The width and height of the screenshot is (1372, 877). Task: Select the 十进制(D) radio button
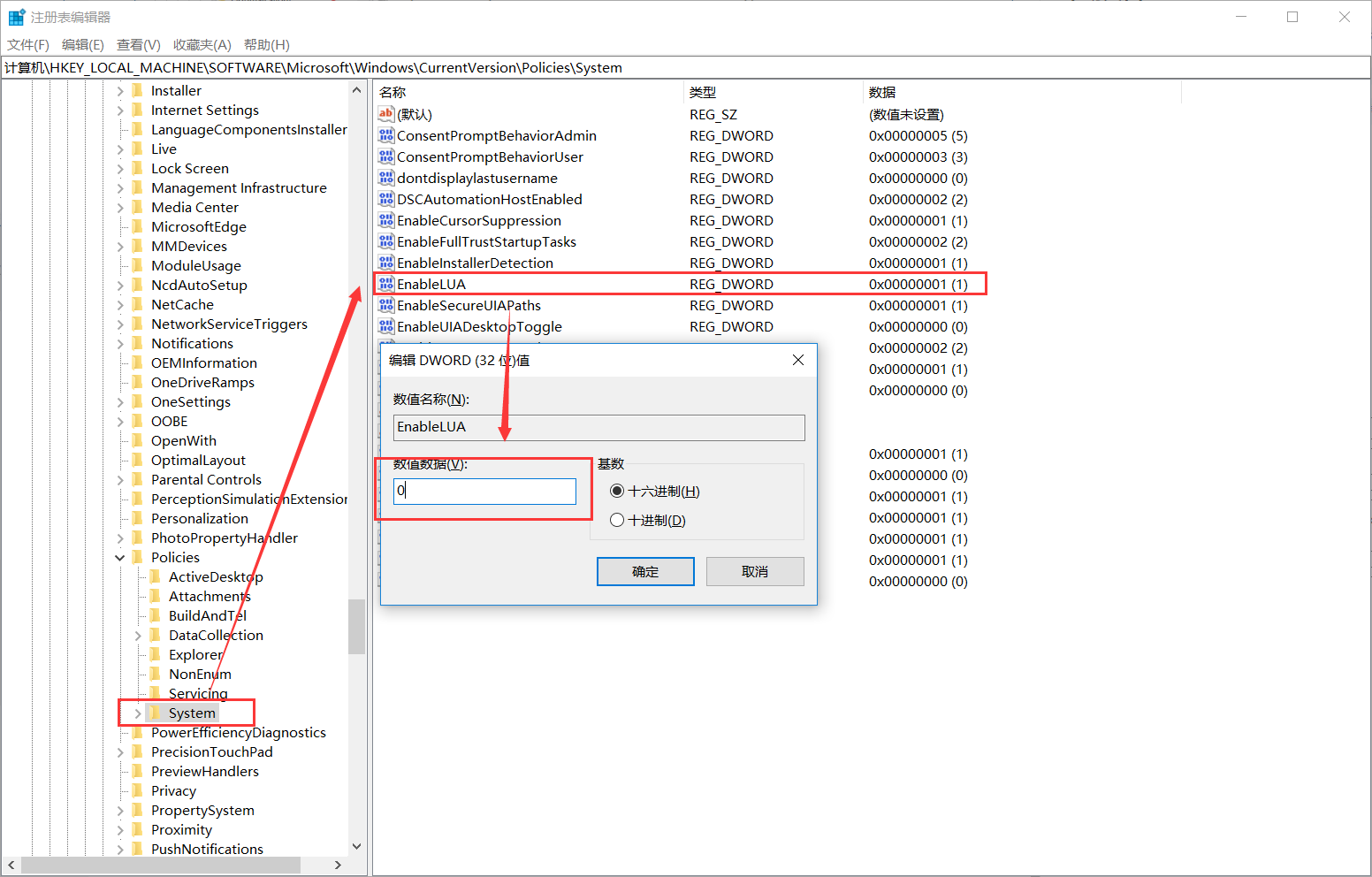pyautogui.click(x=616, y=520)
